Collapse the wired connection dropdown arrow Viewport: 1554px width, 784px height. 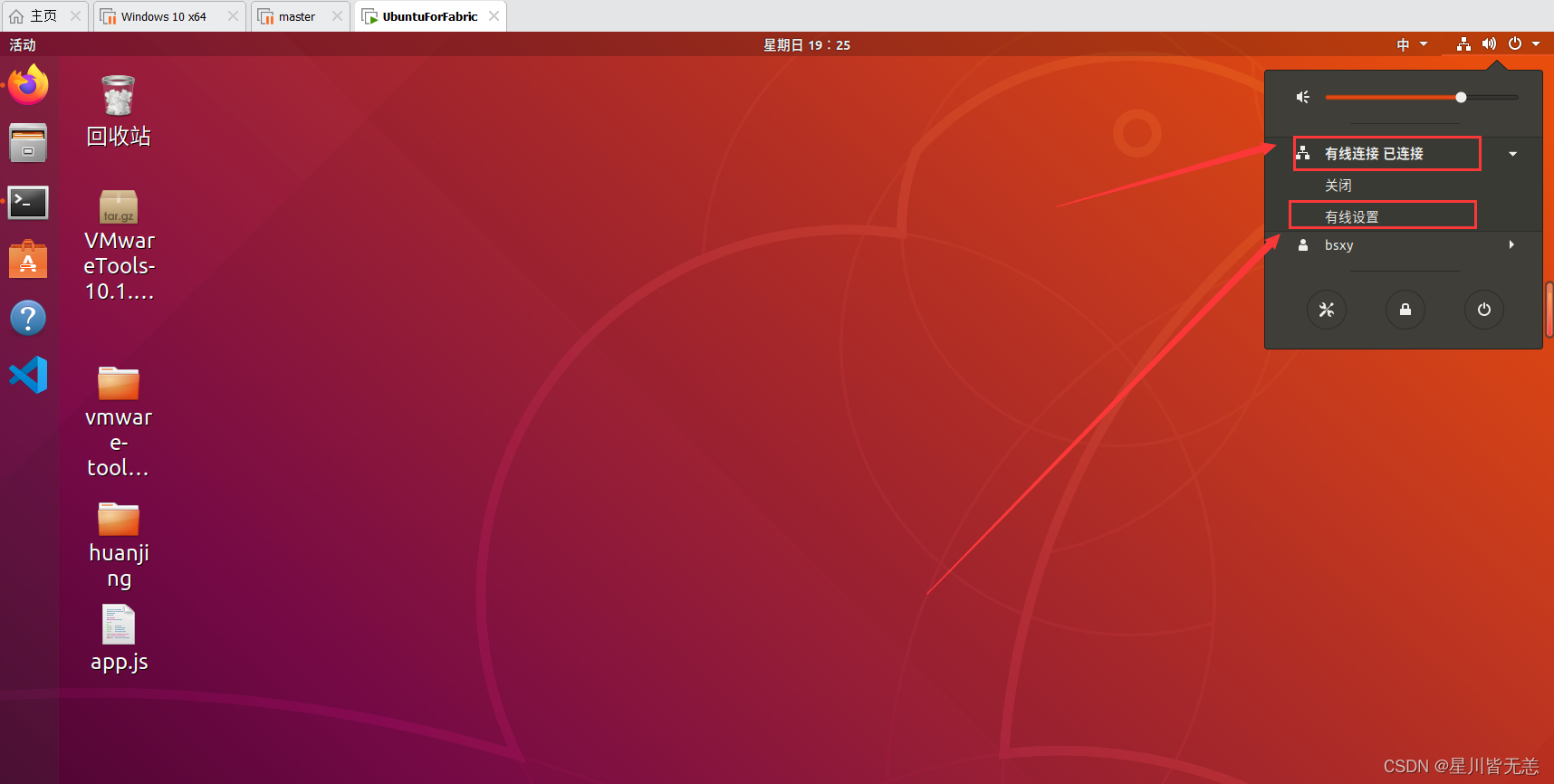[x=1512, y=154]
